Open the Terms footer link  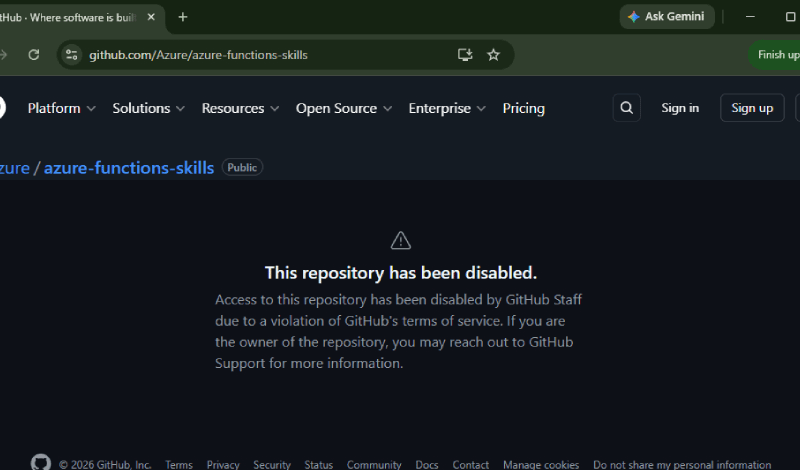179,464
